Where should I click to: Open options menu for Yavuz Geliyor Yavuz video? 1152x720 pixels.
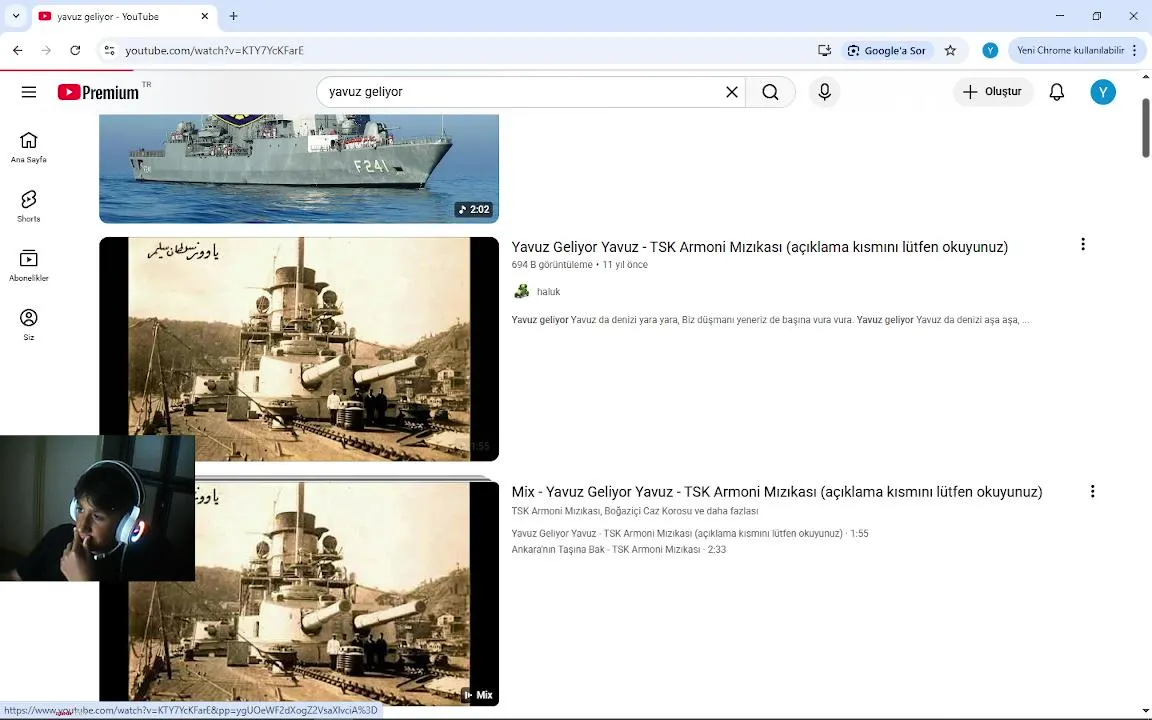(1082, 245)
